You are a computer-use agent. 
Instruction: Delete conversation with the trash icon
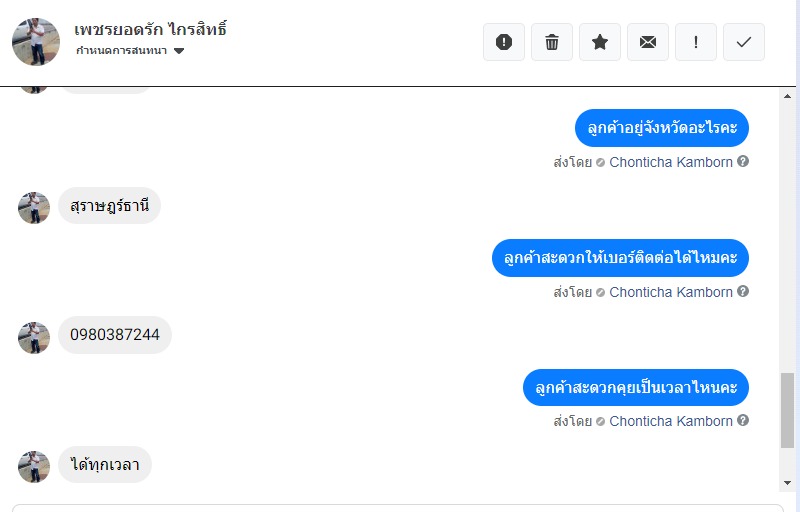[552, 42]
